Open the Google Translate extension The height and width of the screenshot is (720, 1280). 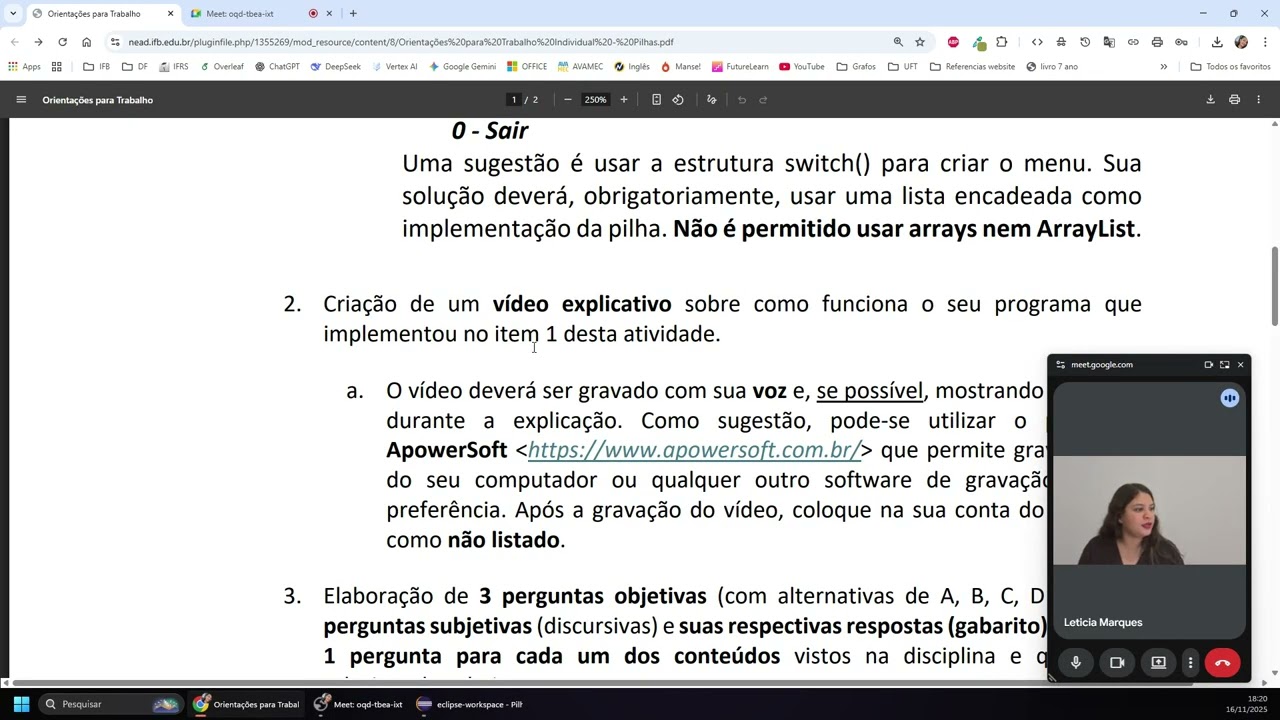click(x=1109, y=42)
